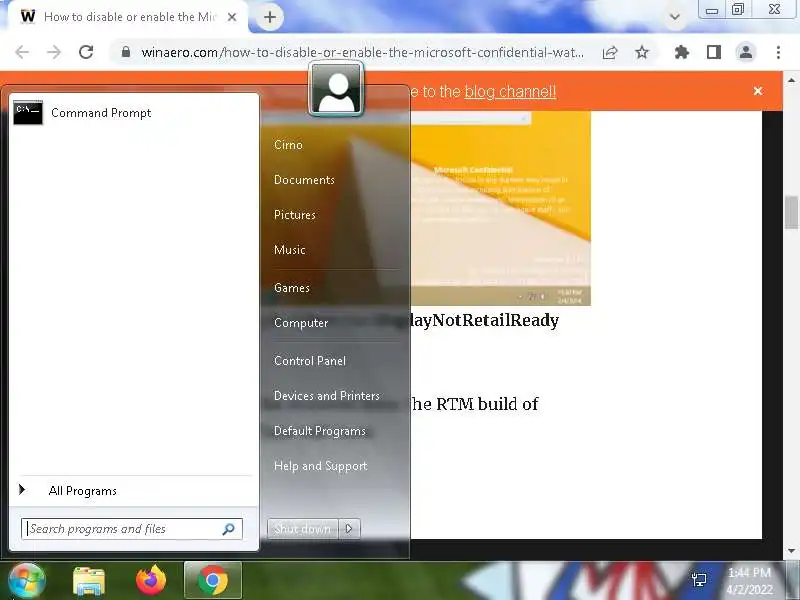
Task: Click the Shut down button
Action: point(303,529)
